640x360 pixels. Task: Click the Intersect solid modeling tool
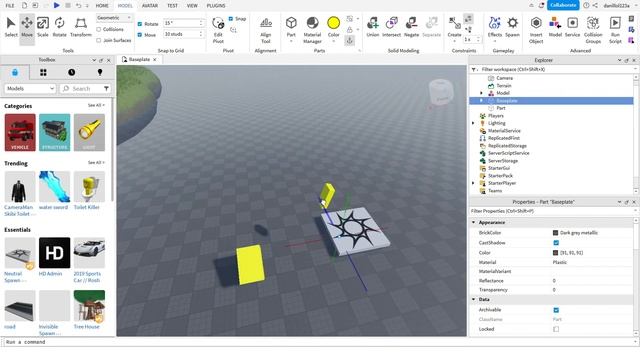pyautogui.click(x=391, y=27)
